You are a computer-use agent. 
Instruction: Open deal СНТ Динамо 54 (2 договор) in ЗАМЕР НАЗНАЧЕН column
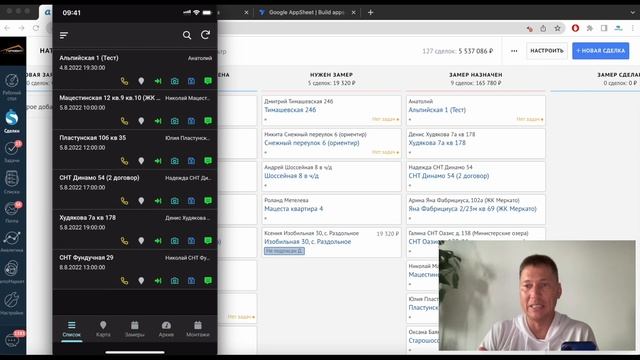pos(449,176)
